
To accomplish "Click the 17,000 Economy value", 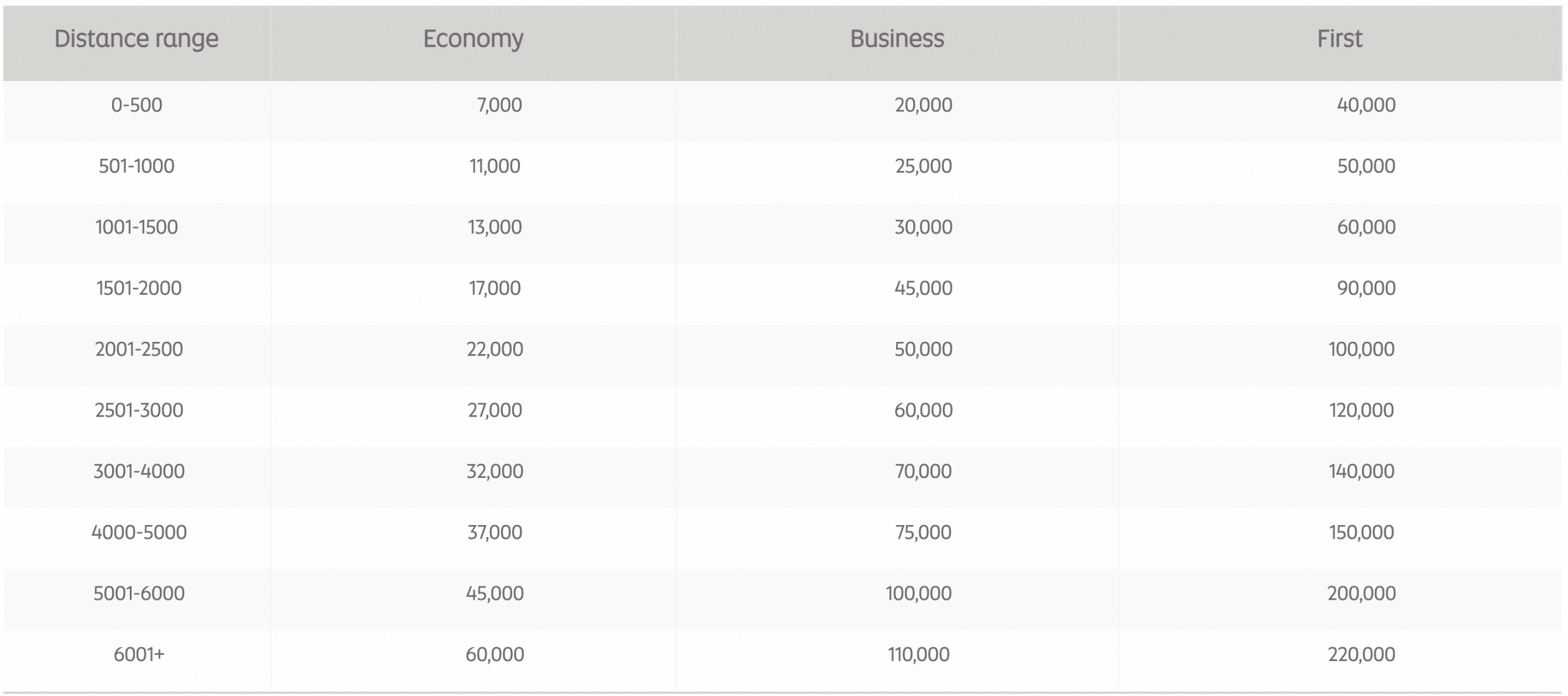I will pyautogui.click(x=494, y=288).
